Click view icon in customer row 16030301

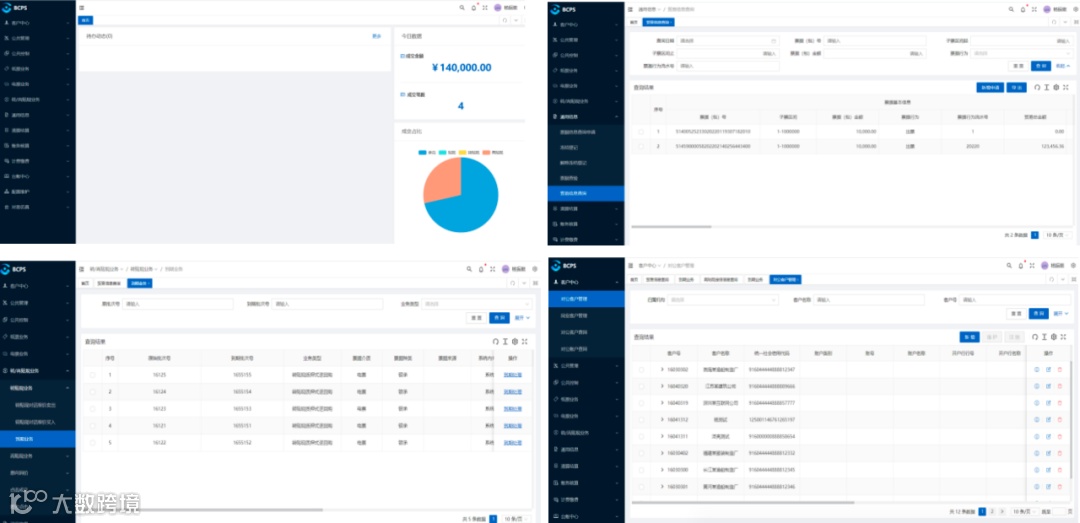(x=1037, y=486)
